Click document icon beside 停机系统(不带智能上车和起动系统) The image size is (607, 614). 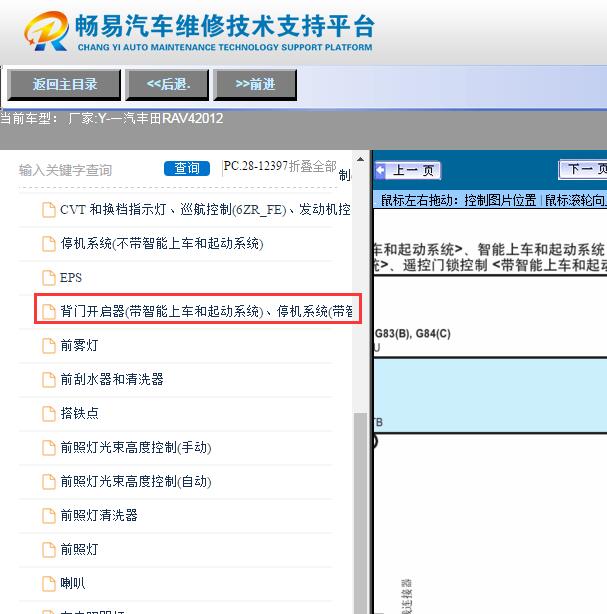click(49, 244)
